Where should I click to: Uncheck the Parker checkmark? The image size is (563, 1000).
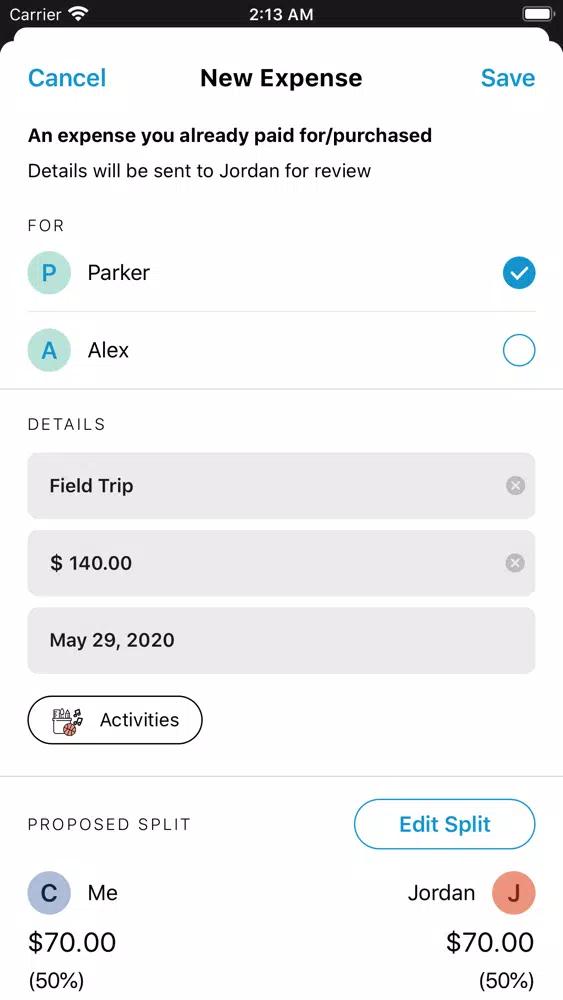pos(519,273)
